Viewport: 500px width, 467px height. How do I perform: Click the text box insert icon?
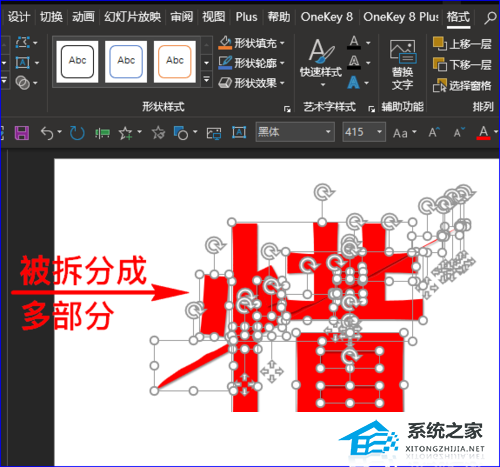point(23,62)
